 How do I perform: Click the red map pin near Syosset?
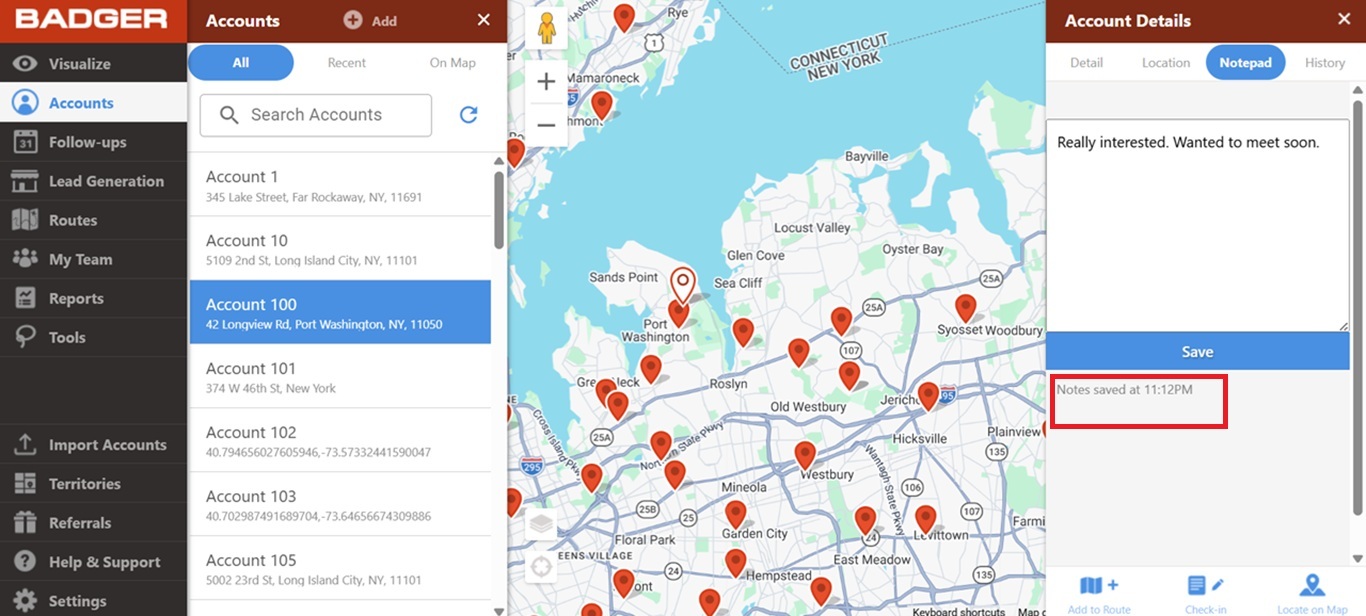click(x=965, y=307)
